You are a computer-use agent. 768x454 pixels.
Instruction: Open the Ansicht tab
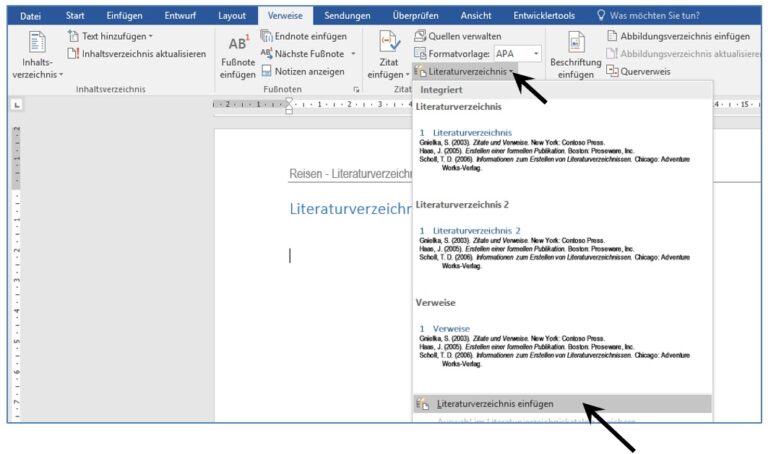click(x=476, y=16)
